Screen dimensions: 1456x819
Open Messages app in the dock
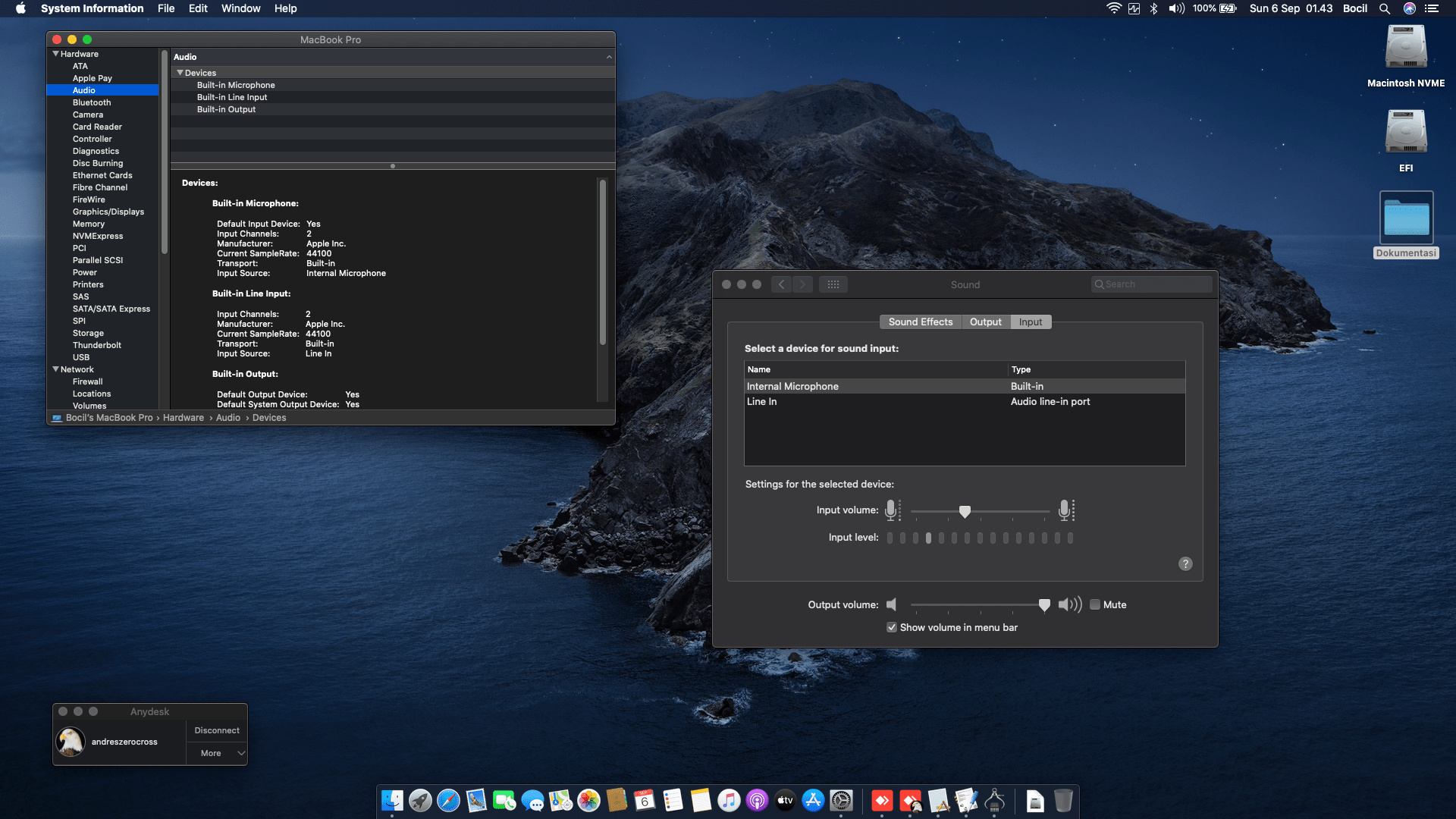tap(532, 801)
